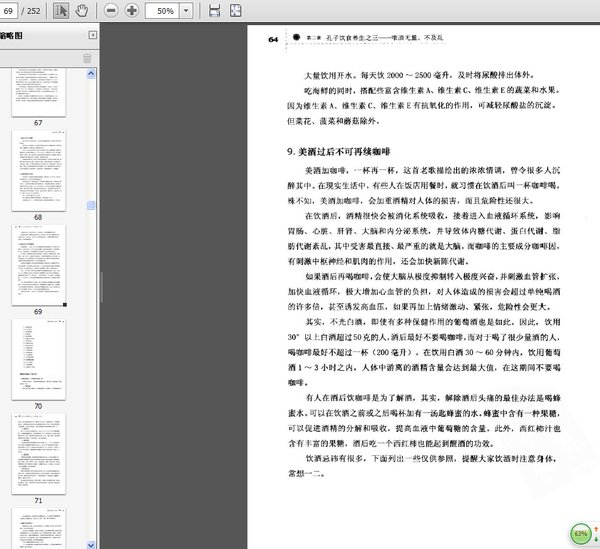Open page 68 thumbnail
Screen dimensions: 600x549
(x=39, y=171)
